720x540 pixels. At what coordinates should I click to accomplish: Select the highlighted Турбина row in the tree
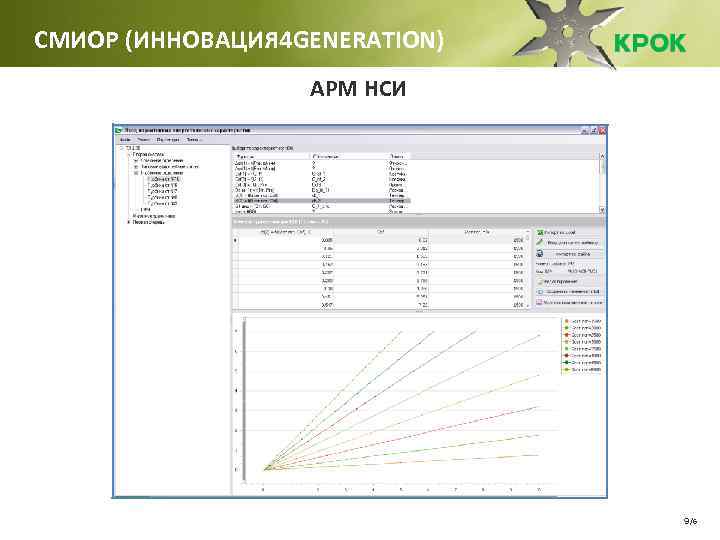(x=163, y=179)
